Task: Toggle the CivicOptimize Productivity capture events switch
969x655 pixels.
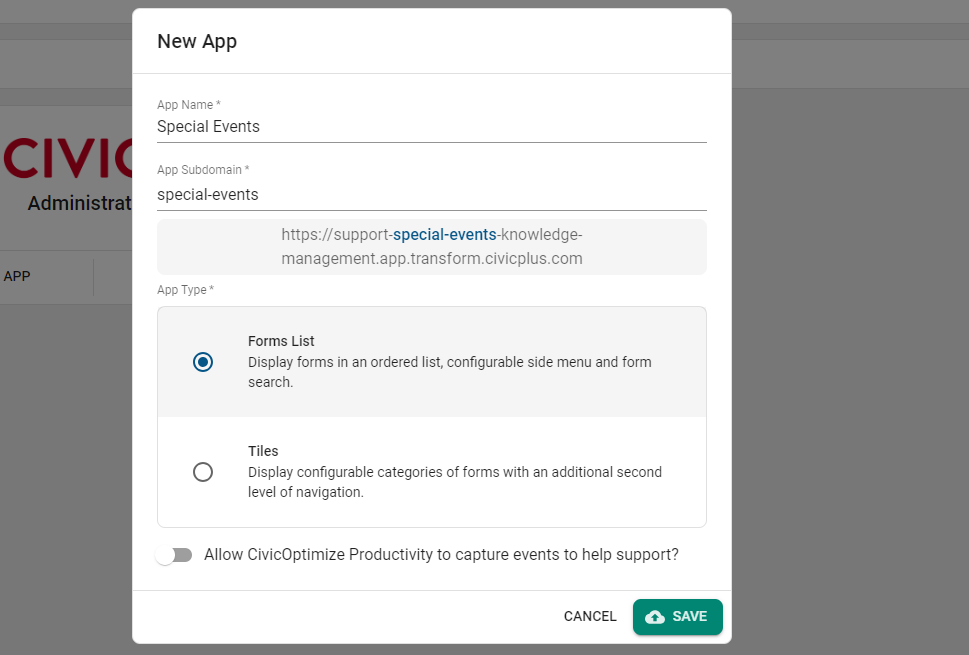Action: pos(174,555)
